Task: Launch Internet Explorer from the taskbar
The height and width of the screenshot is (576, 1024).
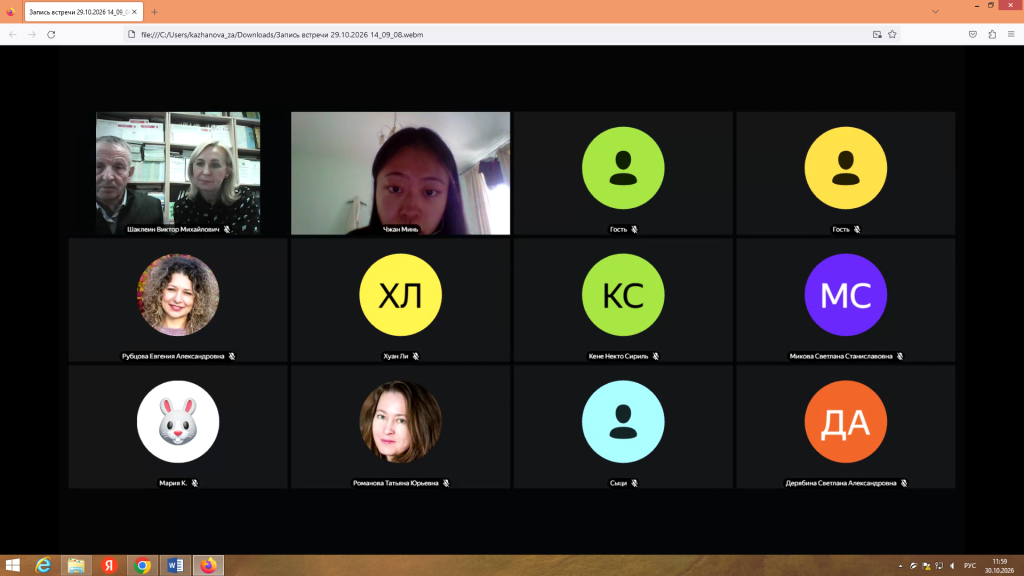Action: 43,565
